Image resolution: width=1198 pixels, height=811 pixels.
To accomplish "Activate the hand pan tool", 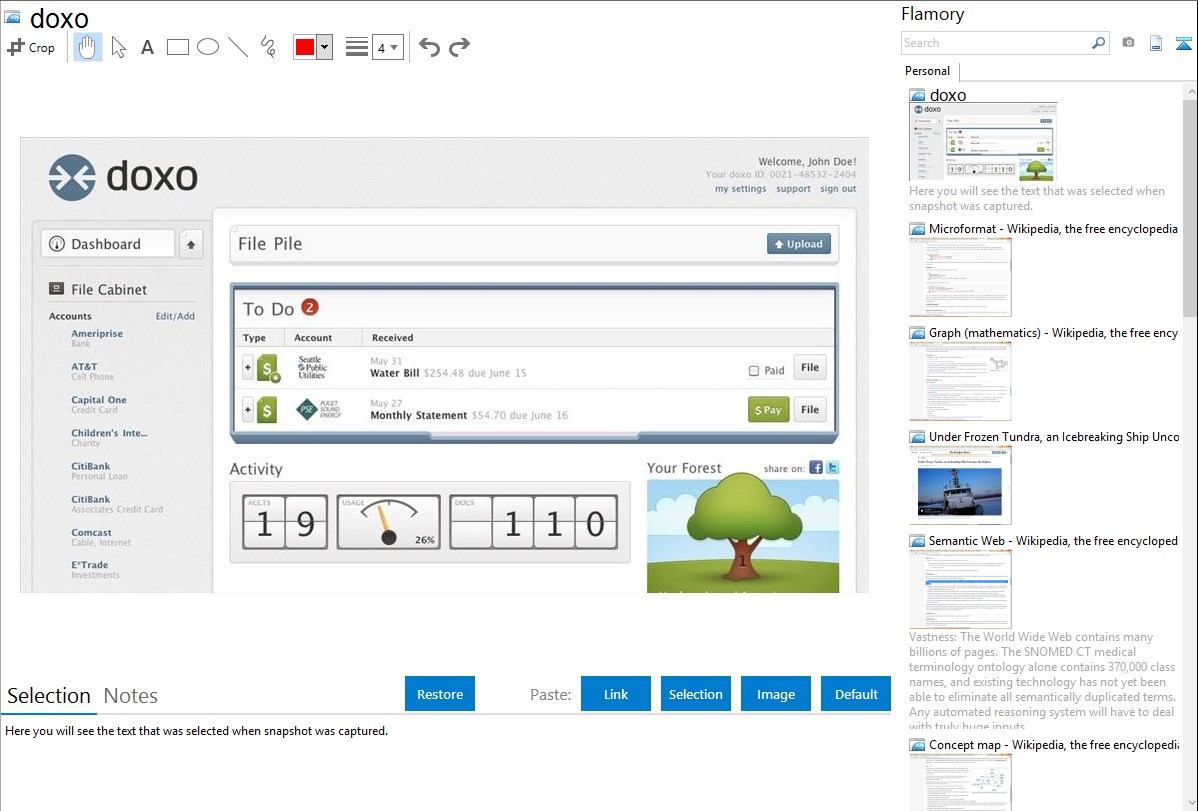I will tap(88, 47).
